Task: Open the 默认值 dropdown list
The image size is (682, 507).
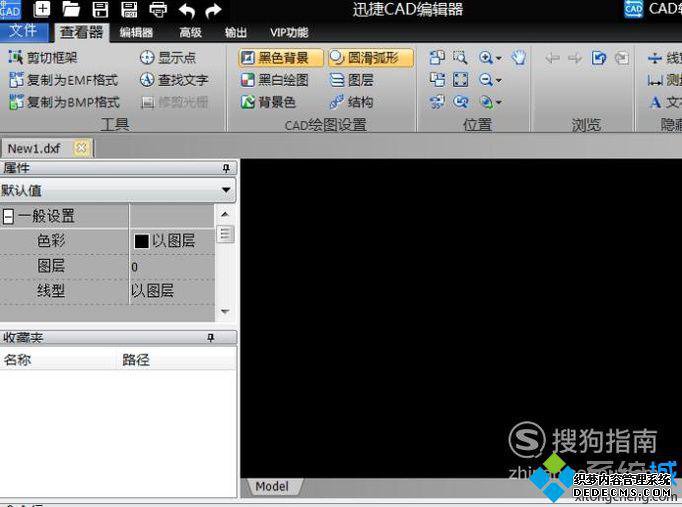Action: (x=226, y=190)
